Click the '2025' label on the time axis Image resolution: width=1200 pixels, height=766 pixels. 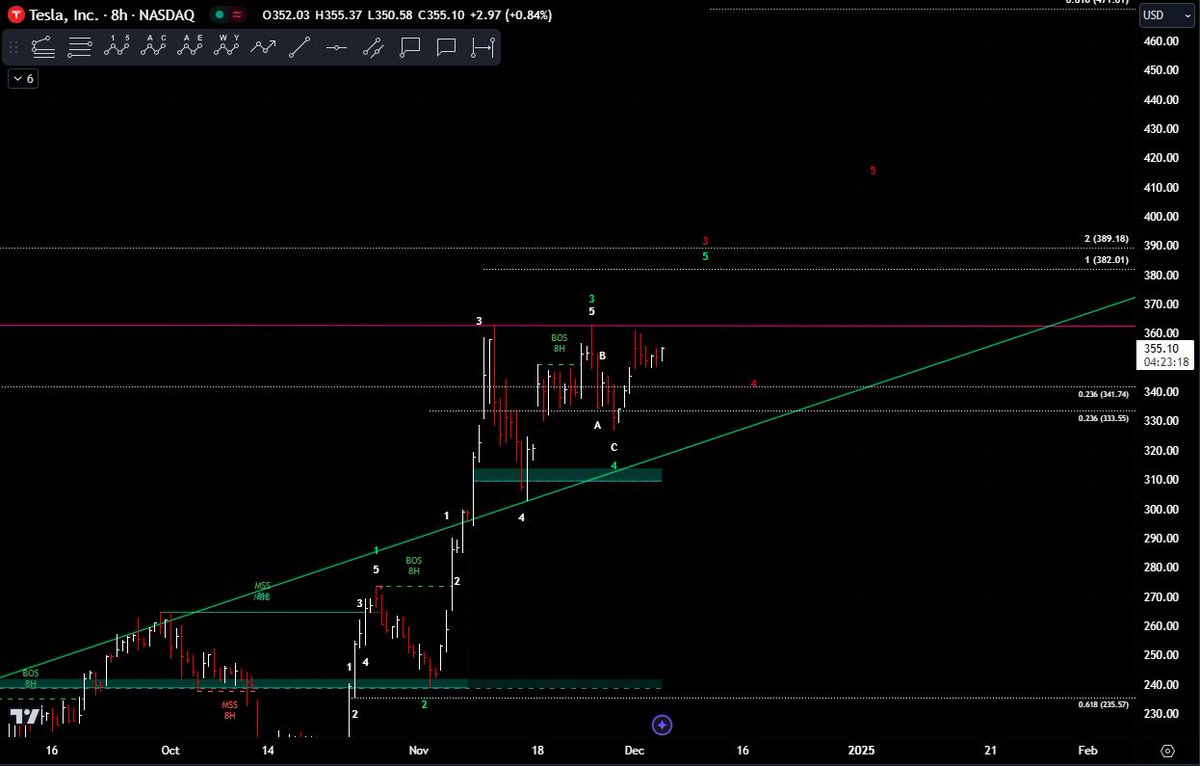861,750
